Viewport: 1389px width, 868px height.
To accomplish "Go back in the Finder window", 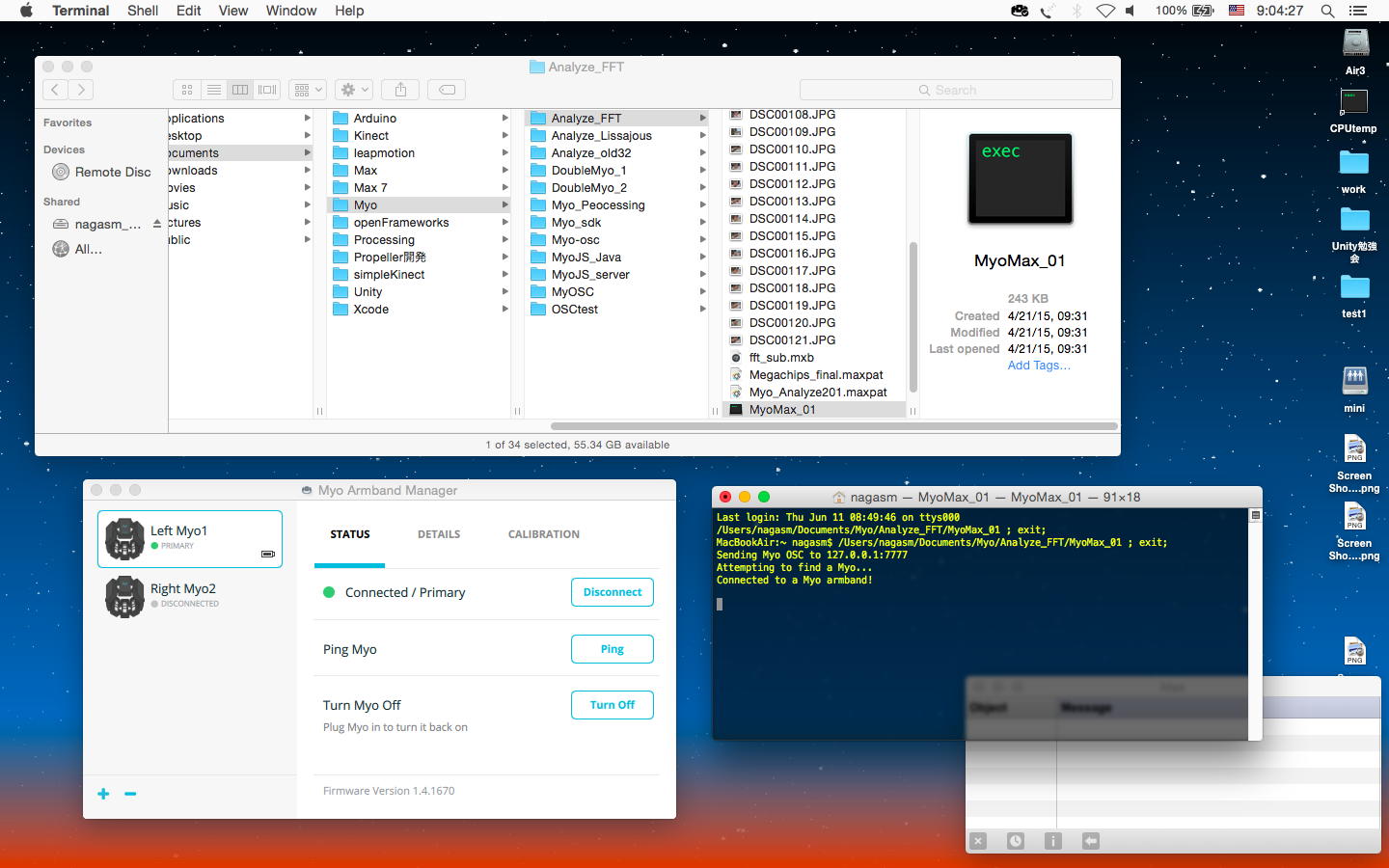I will point(56,90).
